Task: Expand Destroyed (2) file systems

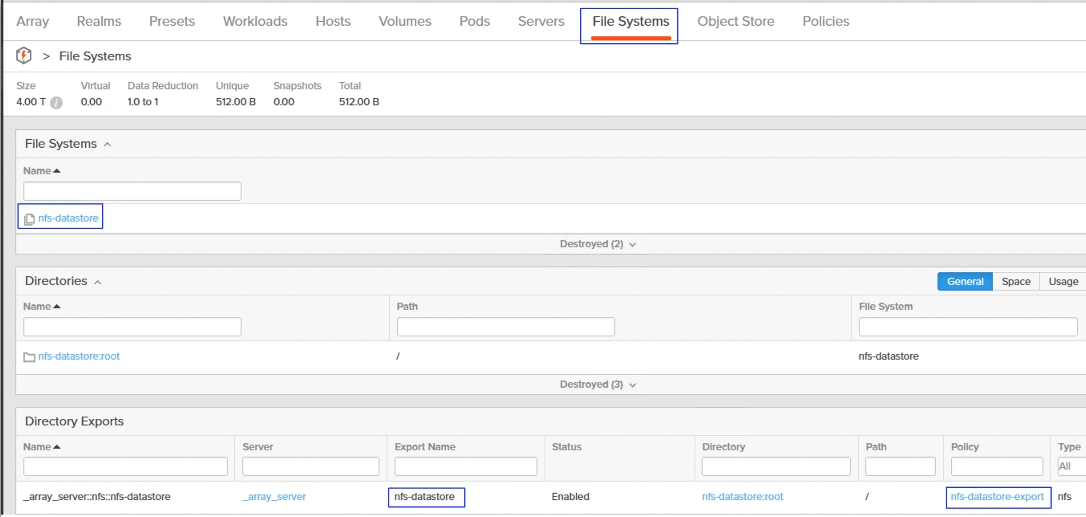Action: click(x=598, y=244)
